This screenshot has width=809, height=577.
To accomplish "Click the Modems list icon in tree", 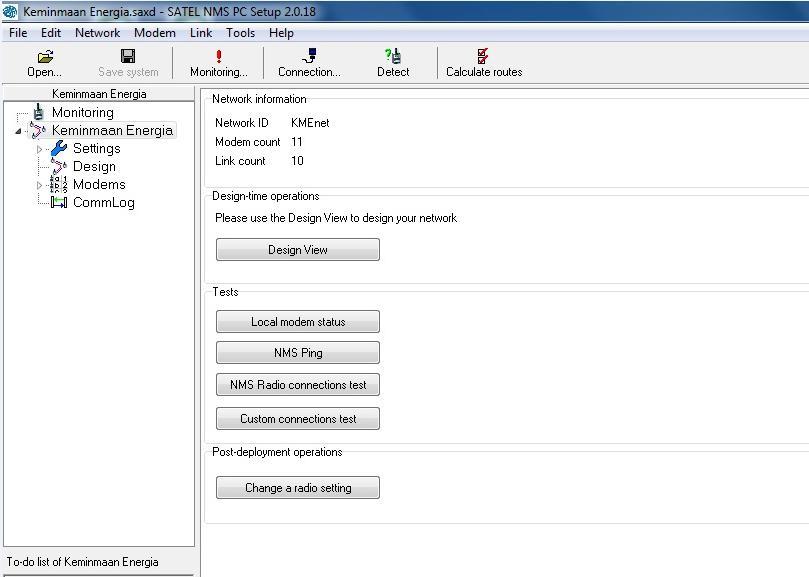I will [59, 184].
